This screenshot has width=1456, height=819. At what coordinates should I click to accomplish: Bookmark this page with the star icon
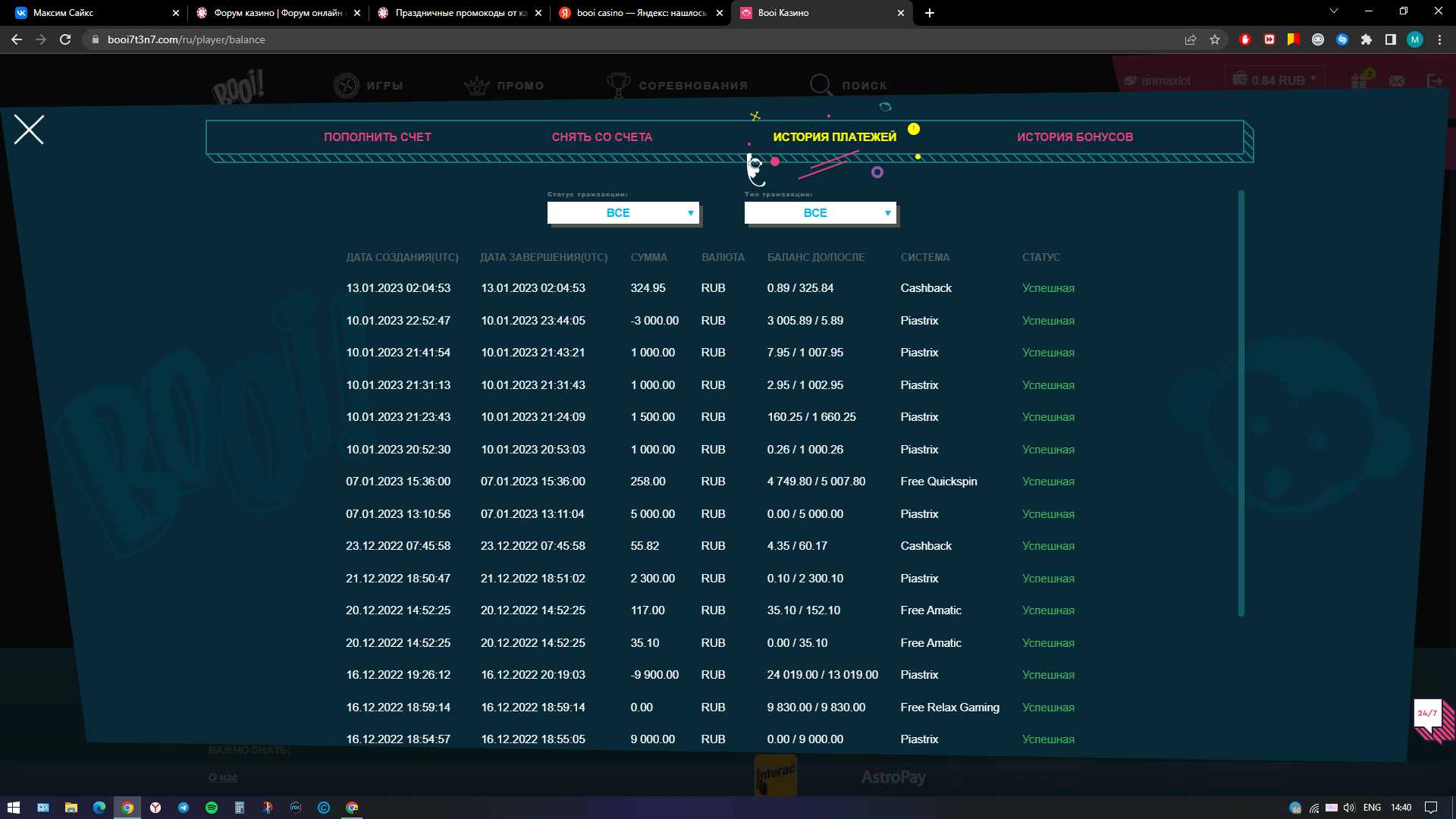[x=1215, y=39]
